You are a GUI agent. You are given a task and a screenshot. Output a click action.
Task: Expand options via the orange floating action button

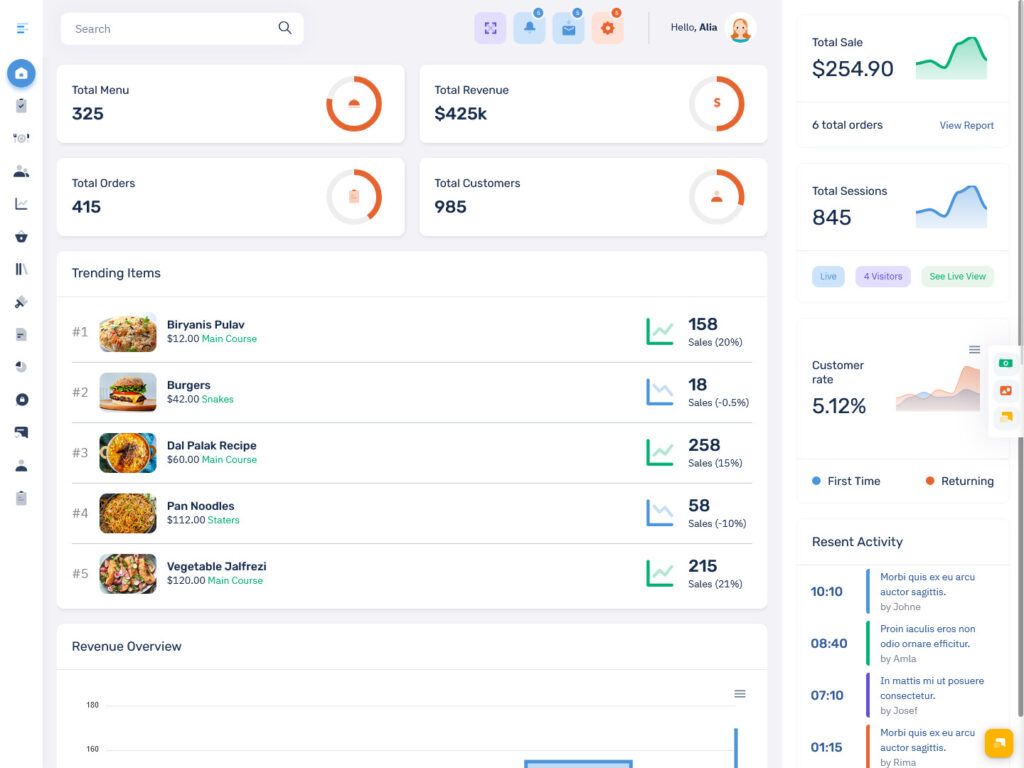click(999, 743)
